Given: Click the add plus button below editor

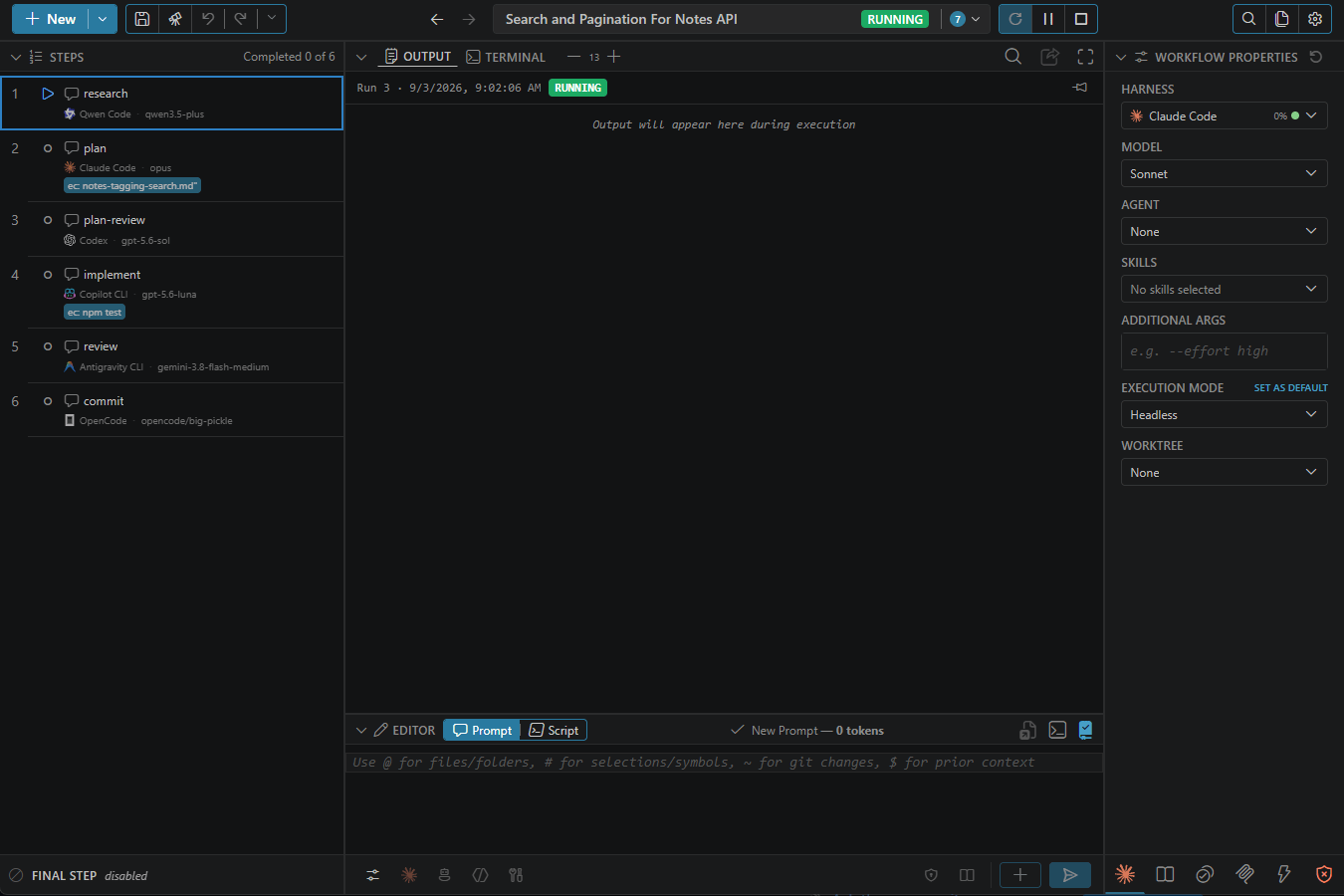Looking at the screenshot, I should click(1020, 875).
